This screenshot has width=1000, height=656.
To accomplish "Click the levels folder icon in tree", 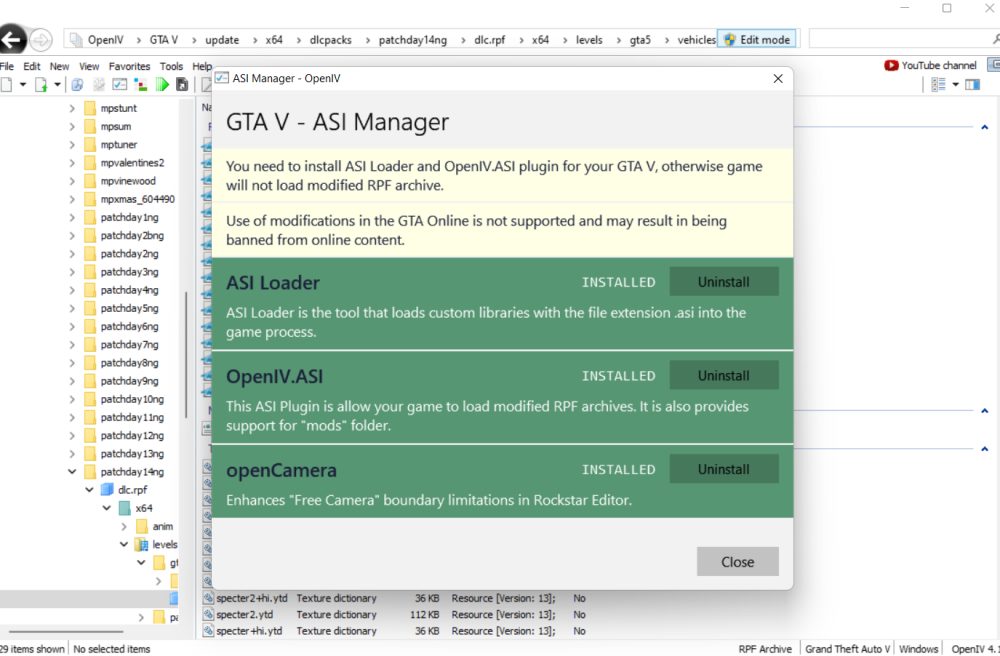I will click(x=141, y=544).
